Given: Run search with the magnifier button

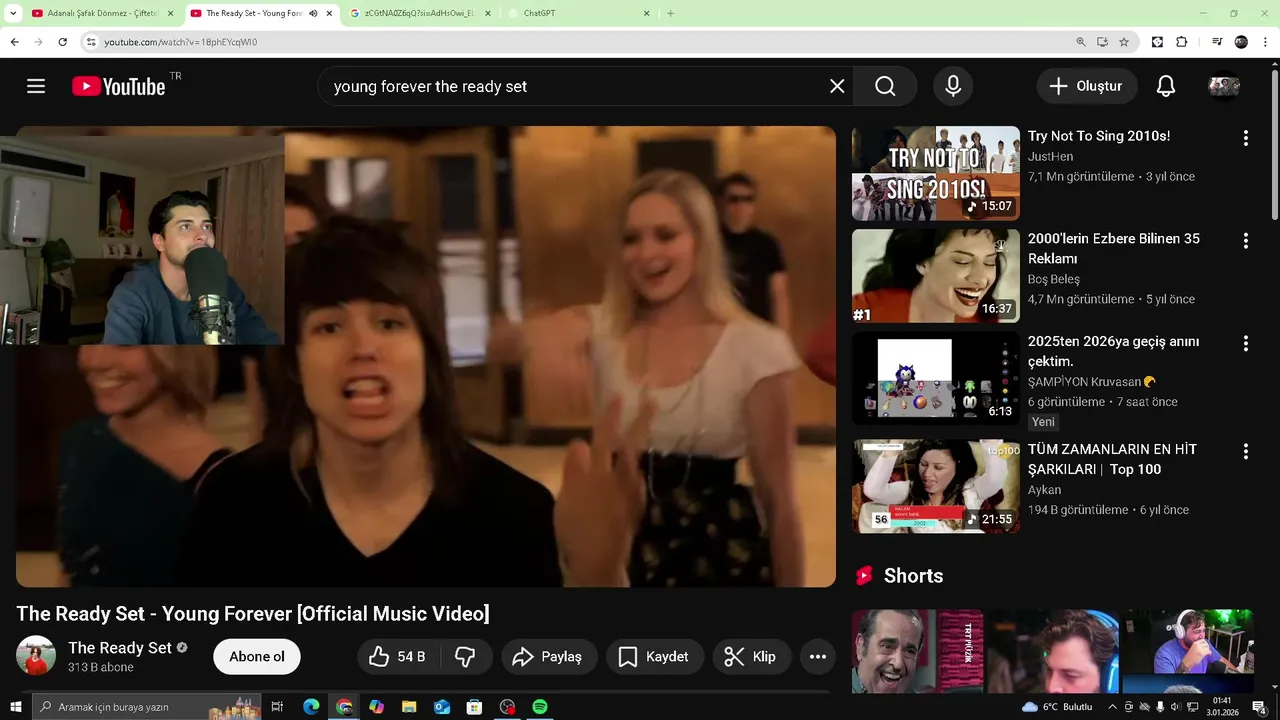Looking at the screenshot, I should pyautogui.click(x=885, y=86).
